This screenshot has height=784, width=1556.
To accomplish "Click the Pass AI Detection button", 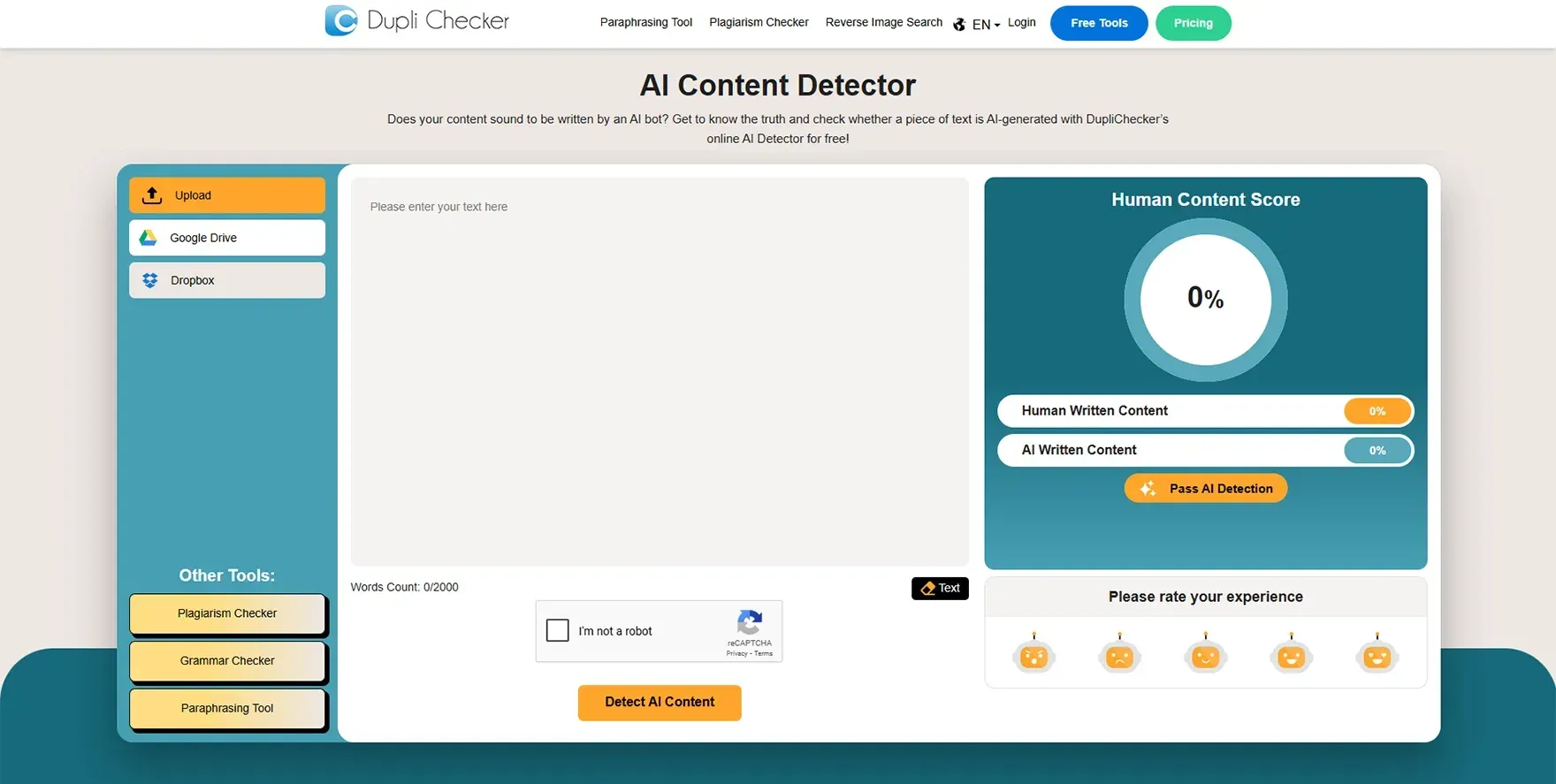I will (x=1205, y=489).
